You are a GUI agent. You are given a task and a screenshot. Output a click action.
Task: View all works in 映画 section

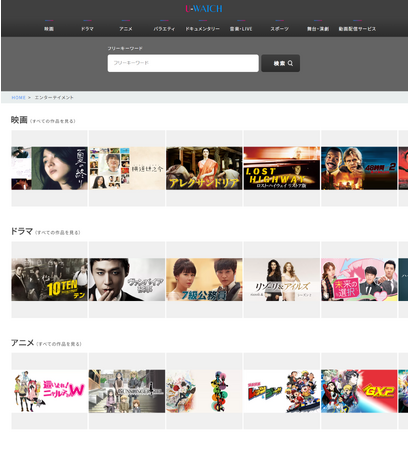point(53,121)
